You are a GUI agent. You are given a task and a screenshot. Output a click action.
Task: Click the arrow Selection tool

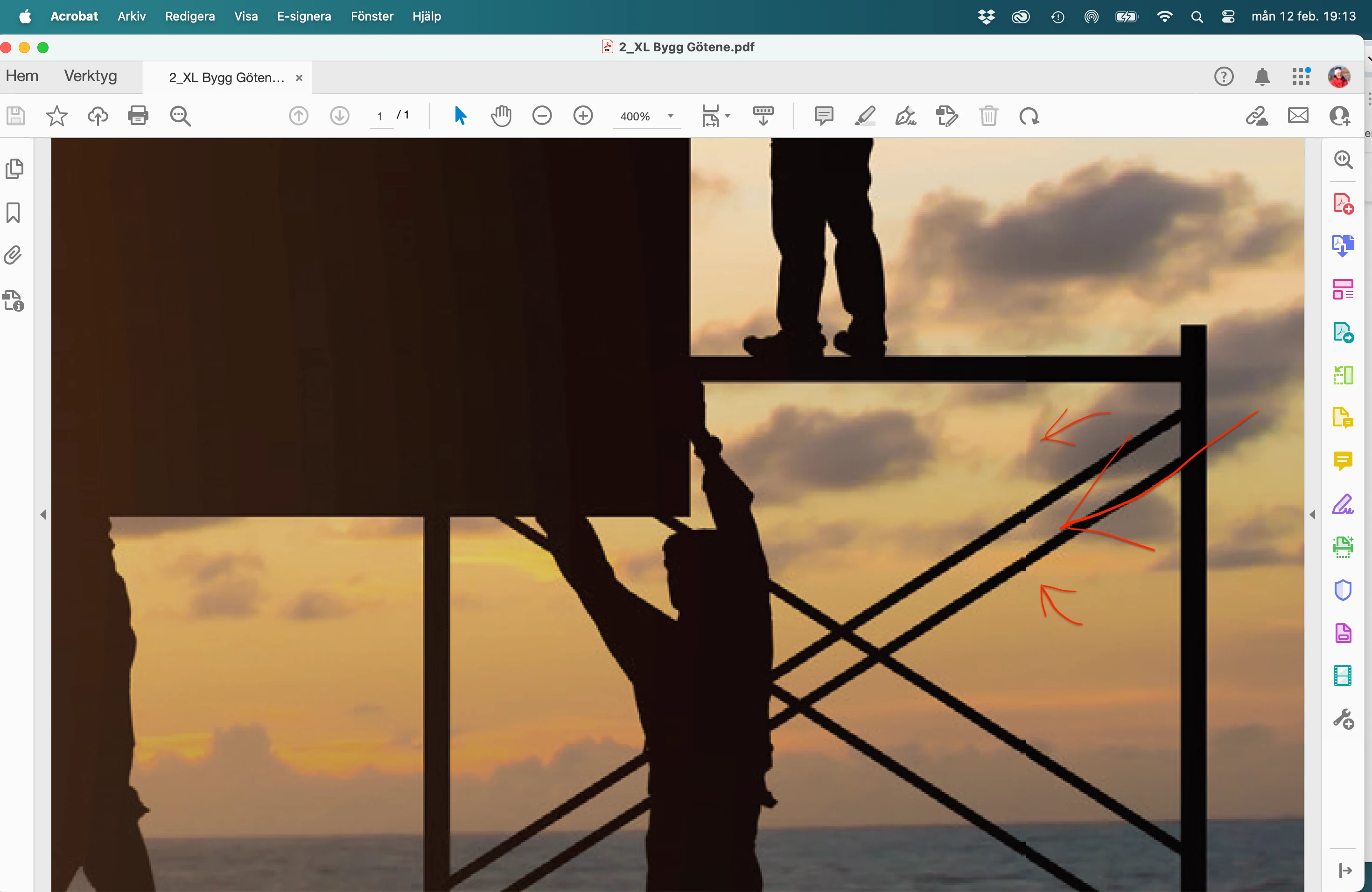tap(460, 116)
